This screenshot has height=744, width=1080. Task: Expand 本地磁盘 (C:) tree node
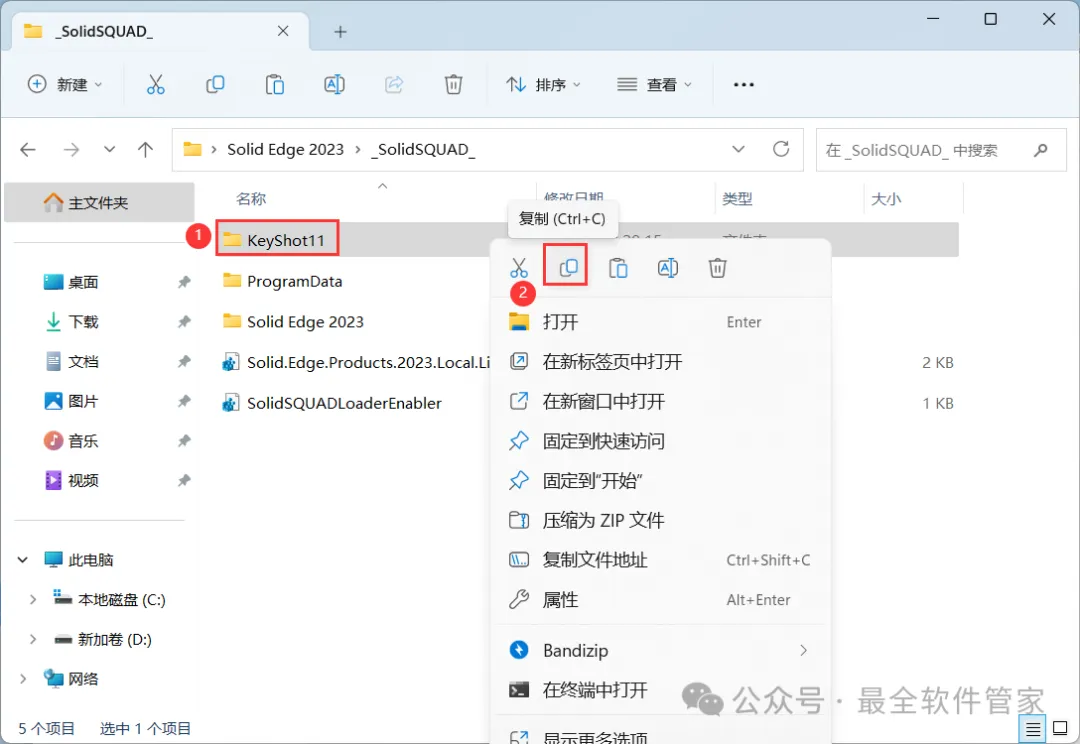click(32, 599)
